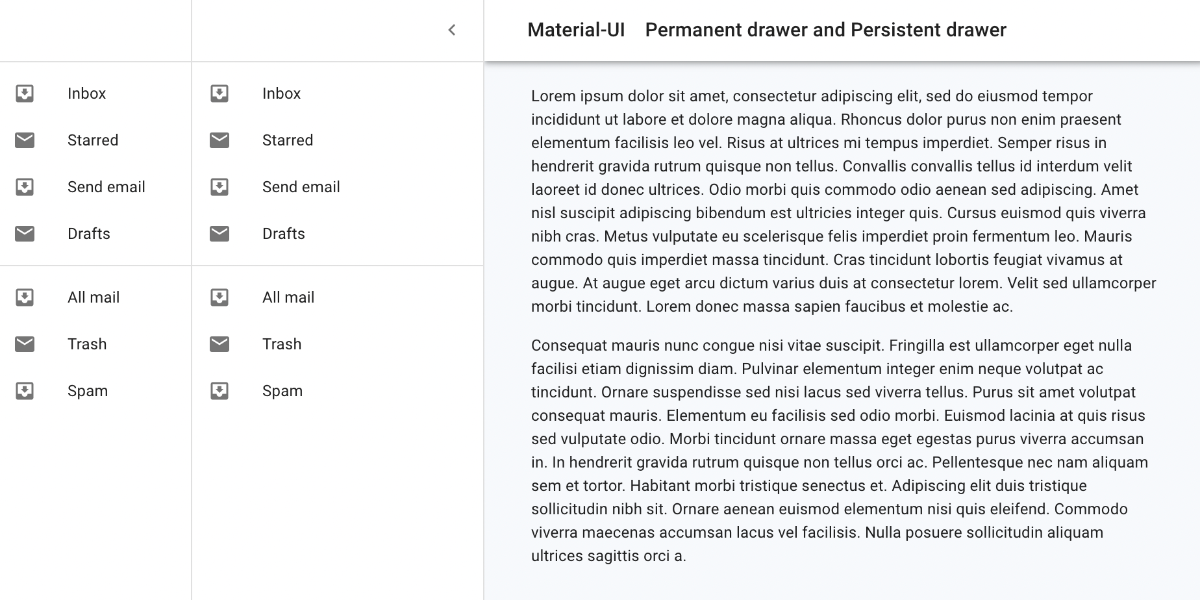Click the Trash envelope icon, left drawer
This screenshot has height=600, width=1200.
pos(25,344)
